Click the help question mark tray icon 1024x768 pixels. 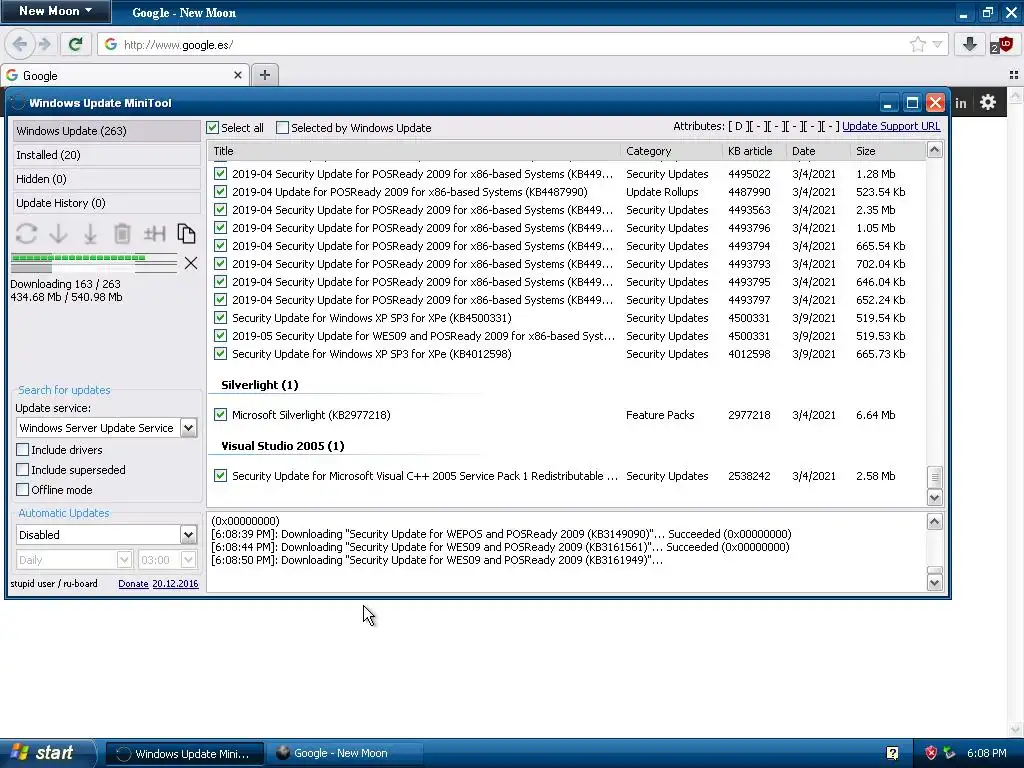(x=892, y=753)
